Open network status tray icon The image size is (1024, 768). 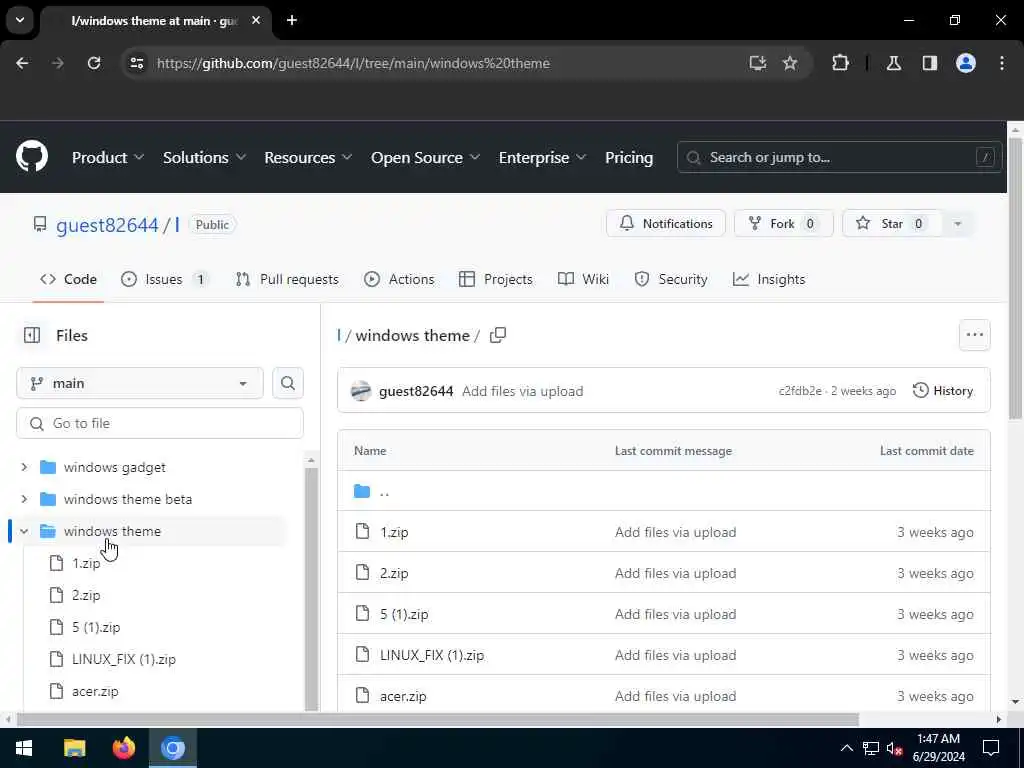tap(871, 748)
